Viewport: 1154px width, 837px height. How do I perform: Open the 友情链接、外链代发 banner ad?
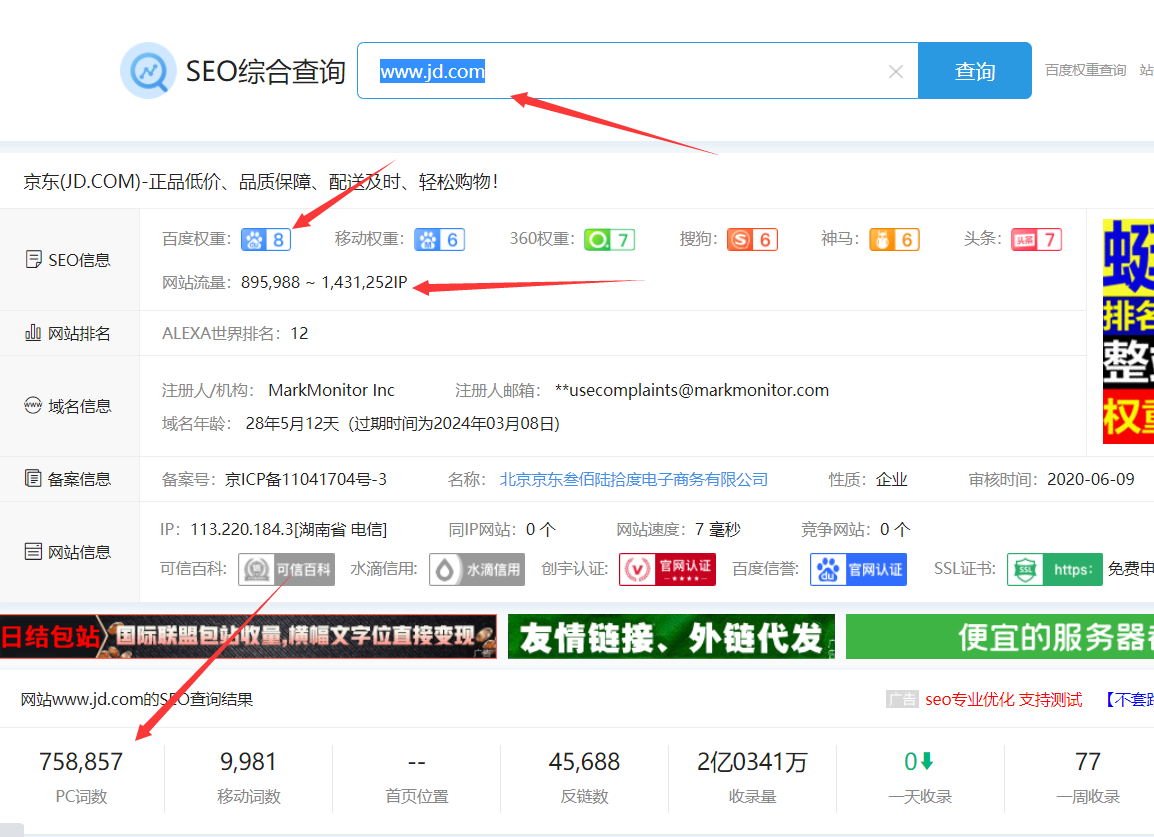pyautogui.click(x=671, y=637)
